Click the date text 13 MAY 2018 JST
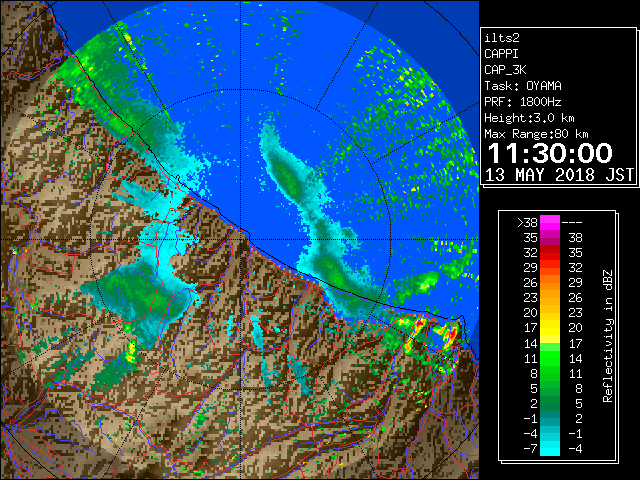Viewport: 640px width, 480px height. tap(559, 175)
